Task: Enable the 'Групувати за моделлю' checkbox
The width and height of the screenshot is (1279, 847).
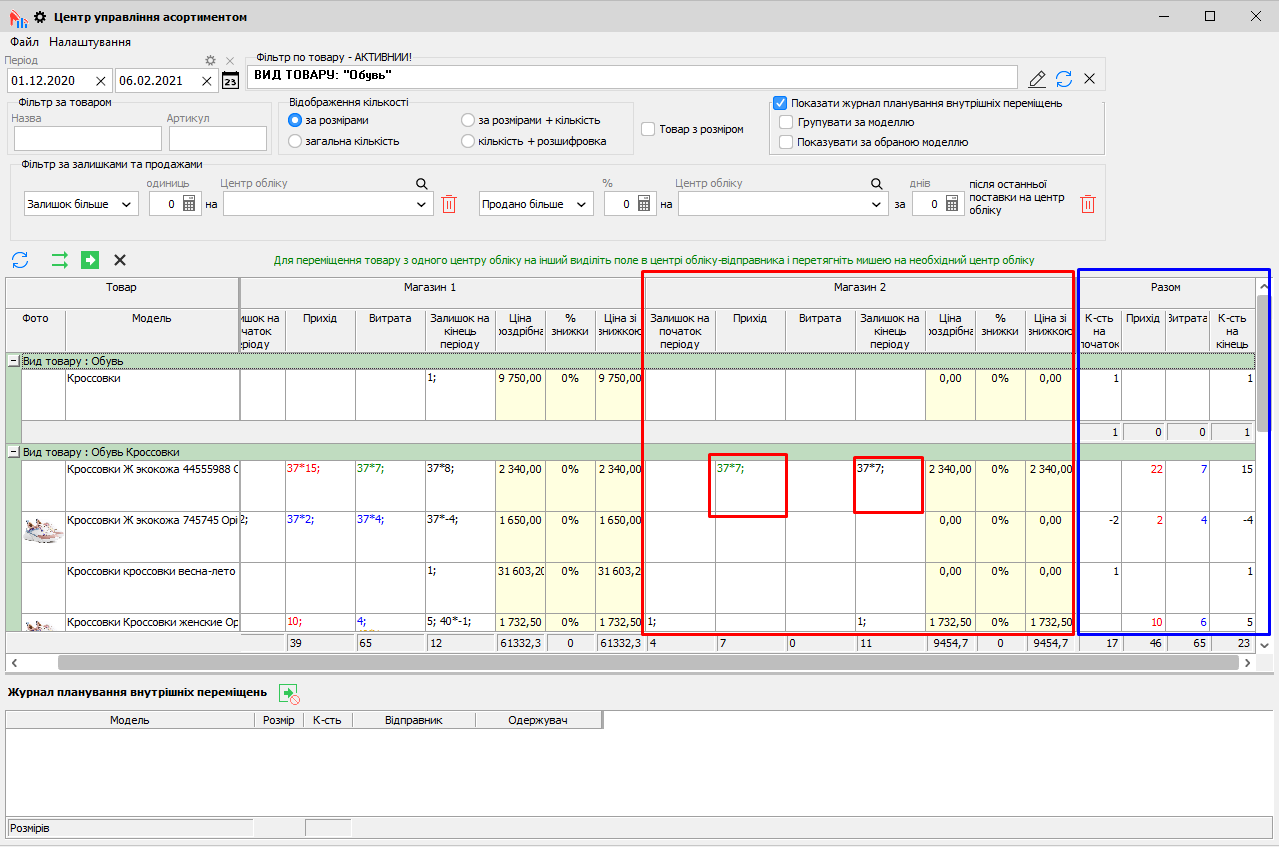Action: tap(786, 122)
